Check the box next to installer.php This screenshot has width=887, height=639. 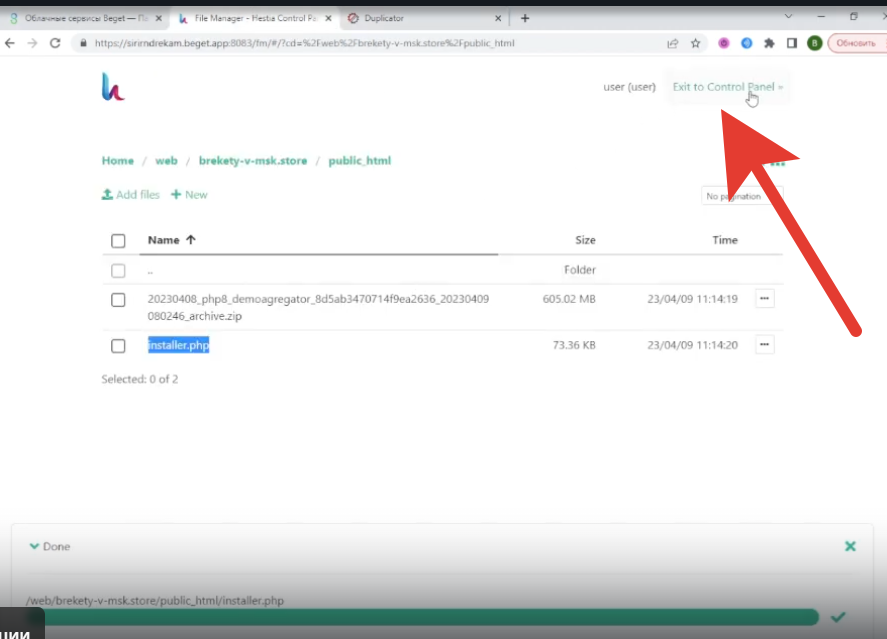(x=118, y=346)
